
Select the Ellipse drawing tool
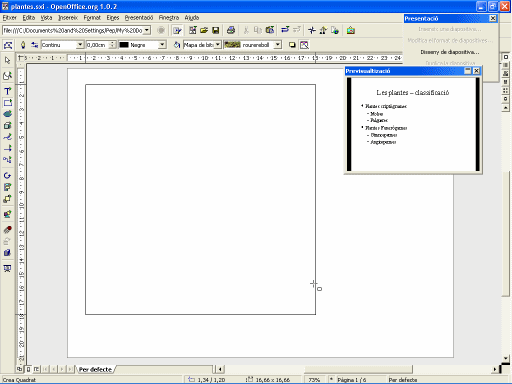pyautogui.click(x=7, y=114)
